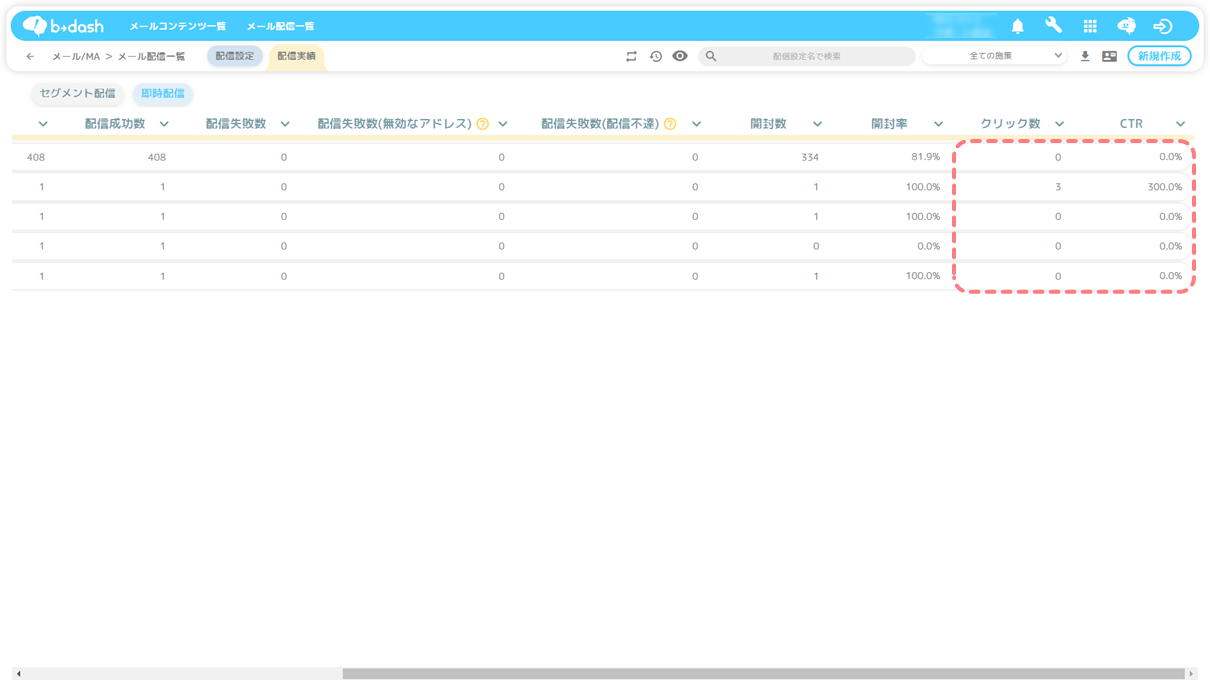Viewport: 1210px width, 680px height.
Task: Select the 81.9% open rate cell
Action: [926, 157]
